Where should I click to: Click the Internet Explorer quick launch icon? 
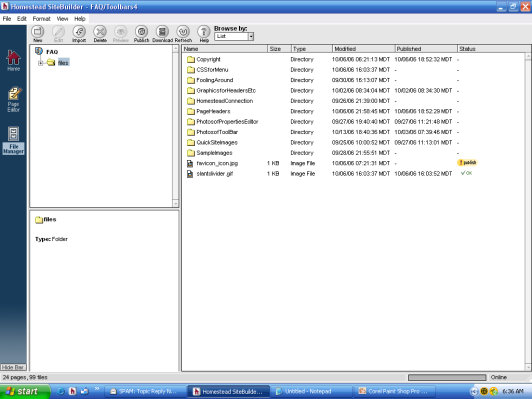coord(61,391)
